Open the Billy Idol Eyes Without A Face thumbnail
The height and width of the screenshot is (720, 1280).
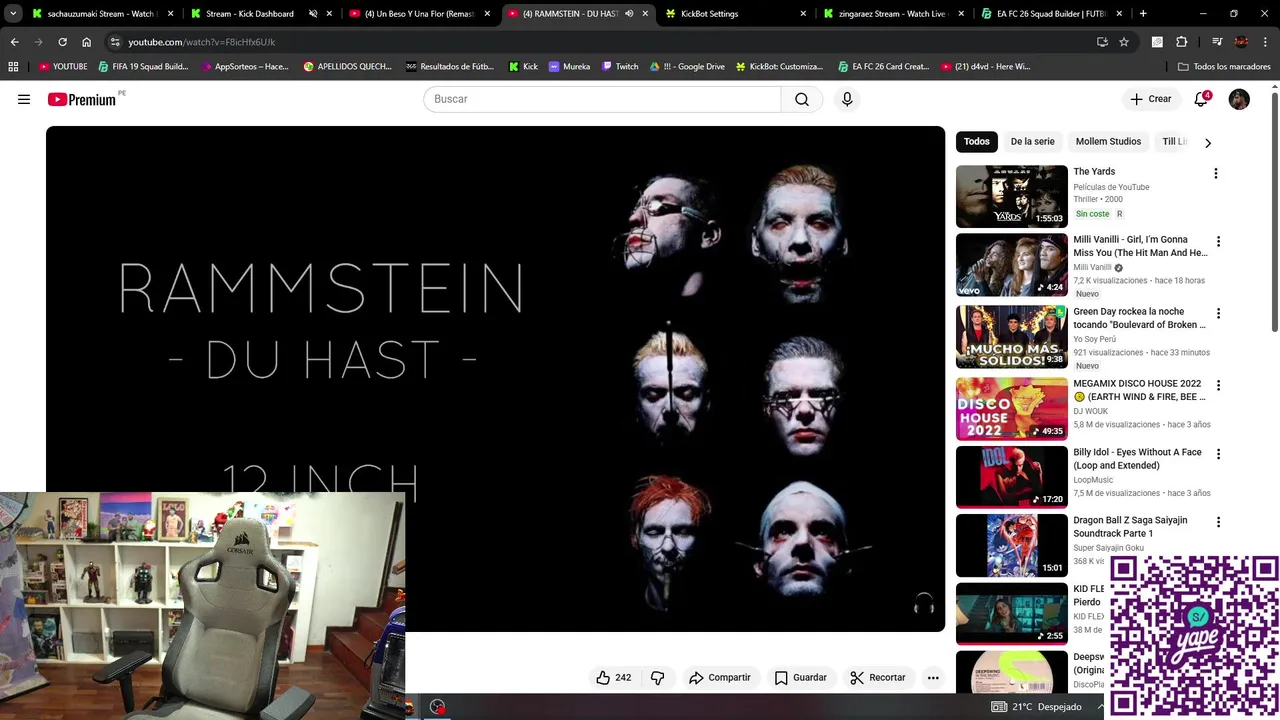pos(1011,477)
